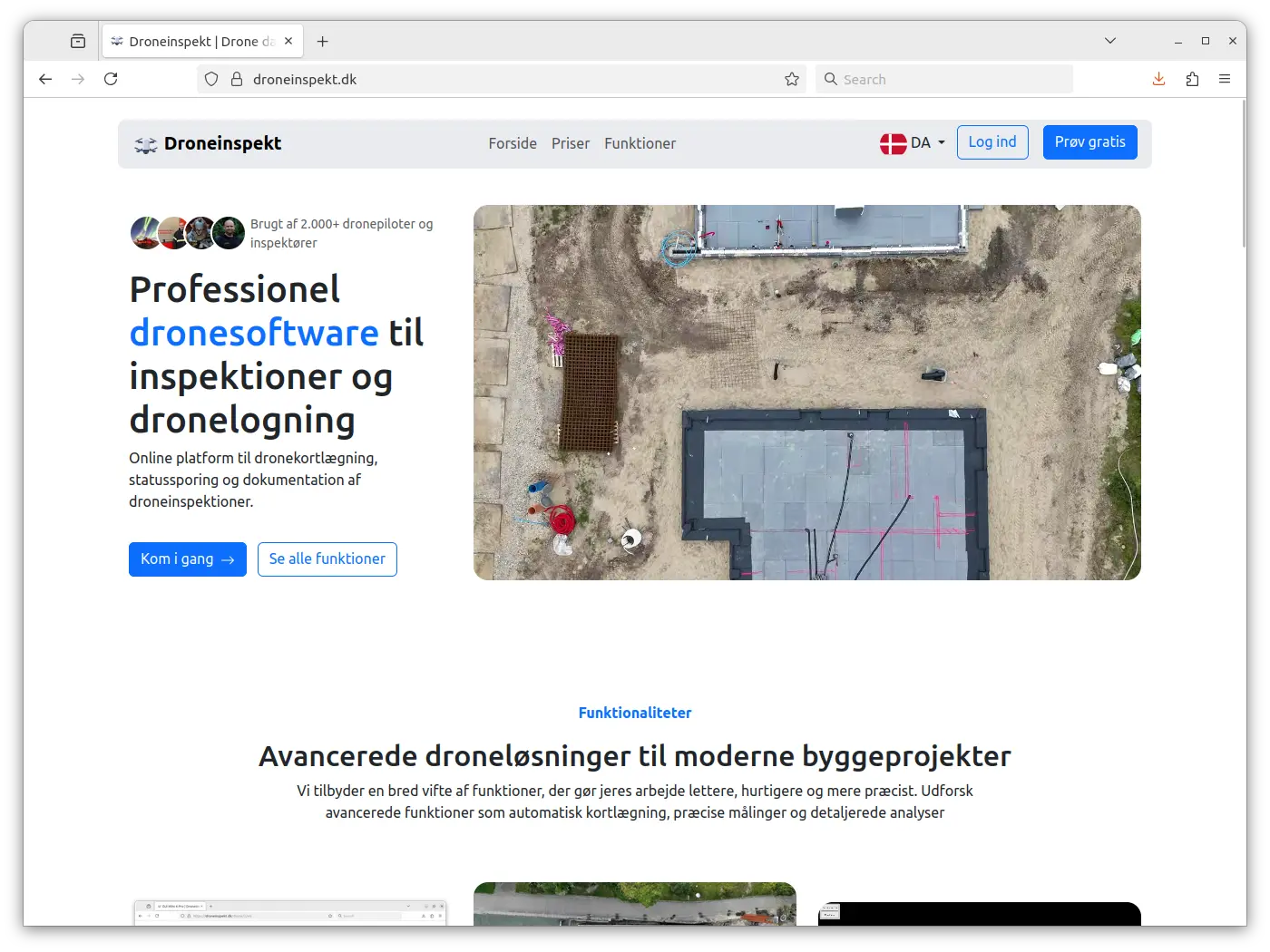Click the Log ind button
The width and height of the screenshot is (1270, 952).
coord(992,142)
